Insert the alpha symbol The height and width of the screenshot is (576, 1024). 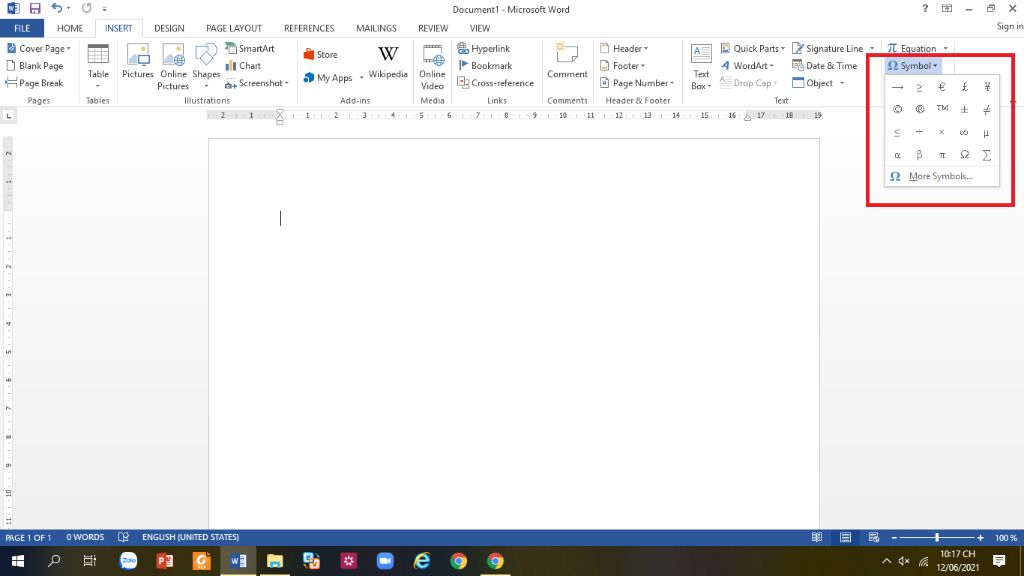pyautogui.click(x=897, y=155)
